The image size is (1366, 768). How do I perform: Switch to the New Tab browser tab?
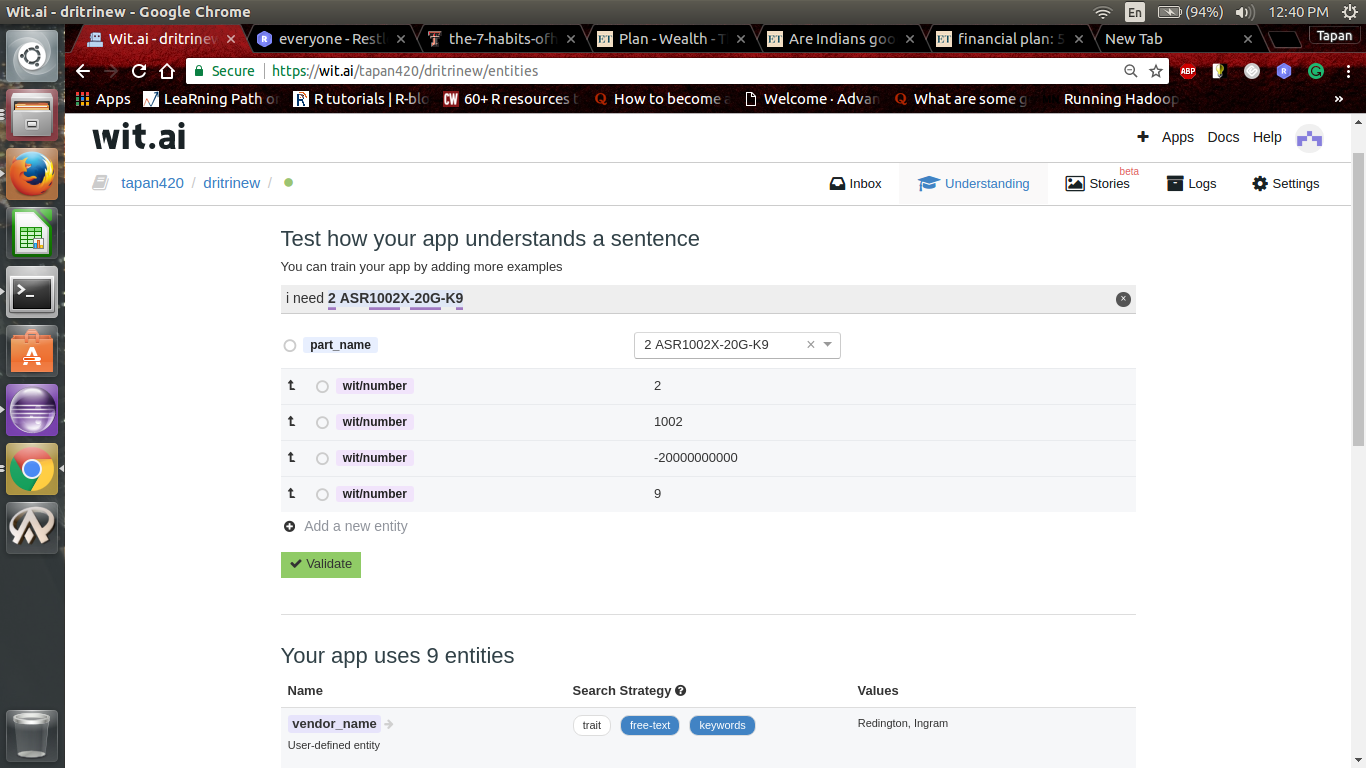tap(1177, 39)
